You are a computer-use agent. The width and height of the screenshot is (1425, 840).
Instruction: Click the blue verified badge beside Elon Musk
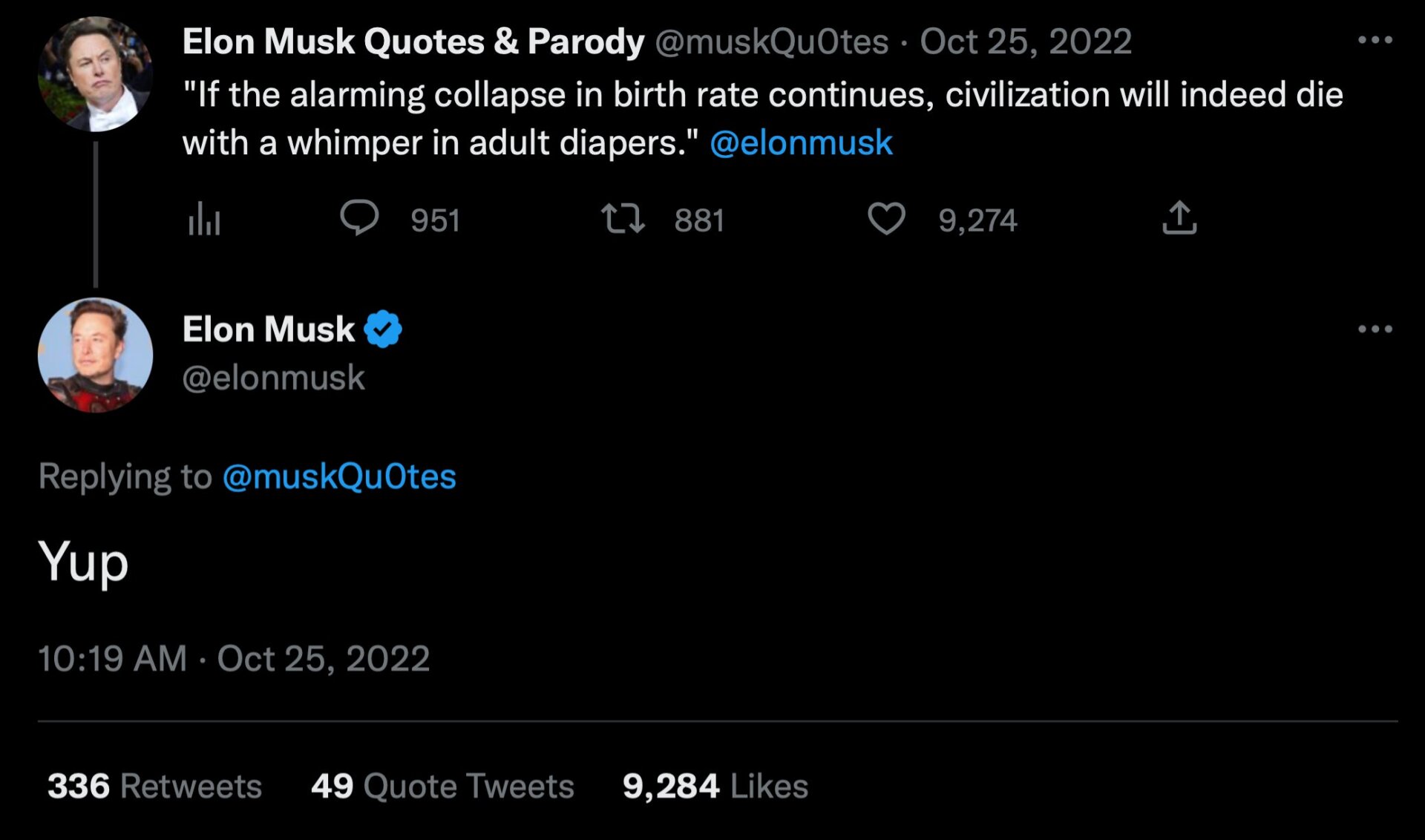tap(383, 329)
